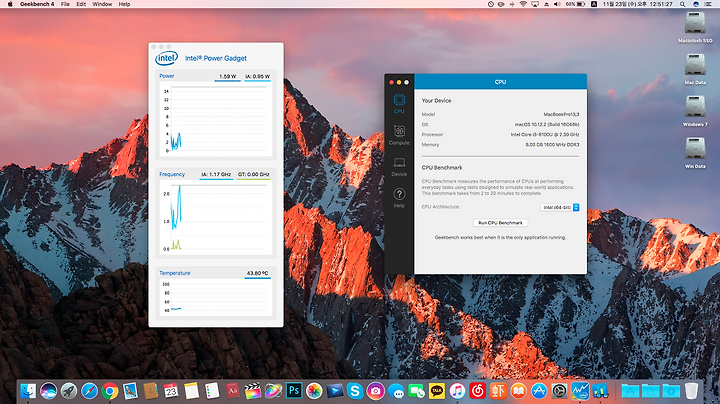Open the Trash in the dock

click(691, 391)
